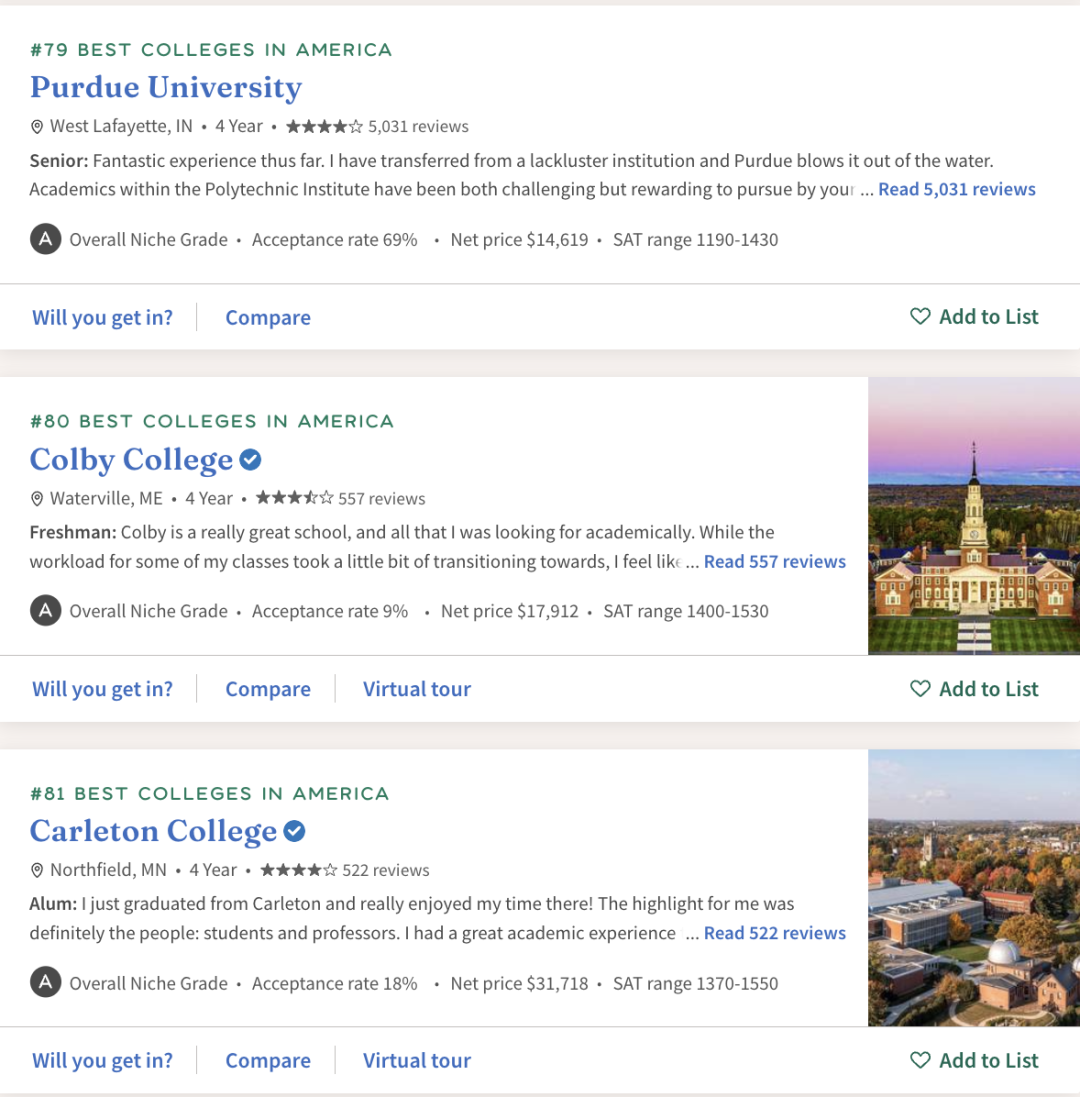Compare Colby College with other schools
Image resolution: width=1080 pixels, height=1097 pixels.
[268, 690]
